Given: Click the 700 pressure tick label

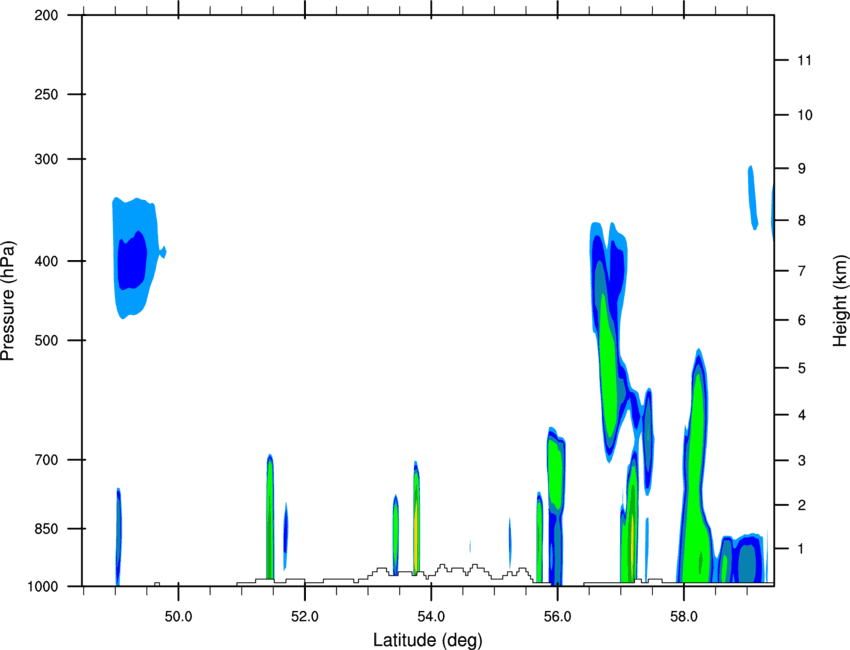Looking at the screenshot, I should pyautogui.click(x=46, y=460).
